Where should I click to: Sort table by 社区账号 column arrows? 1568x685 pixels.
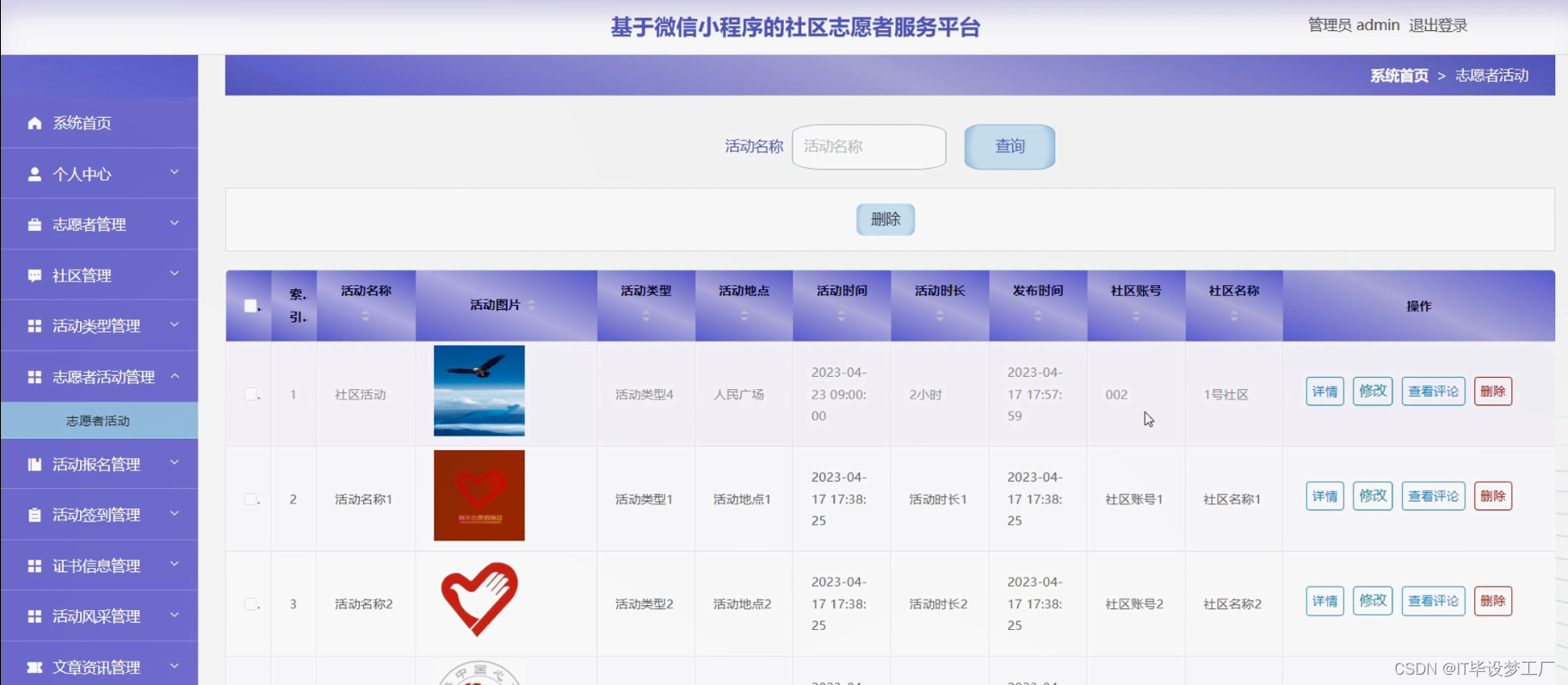pos(1136,317)
